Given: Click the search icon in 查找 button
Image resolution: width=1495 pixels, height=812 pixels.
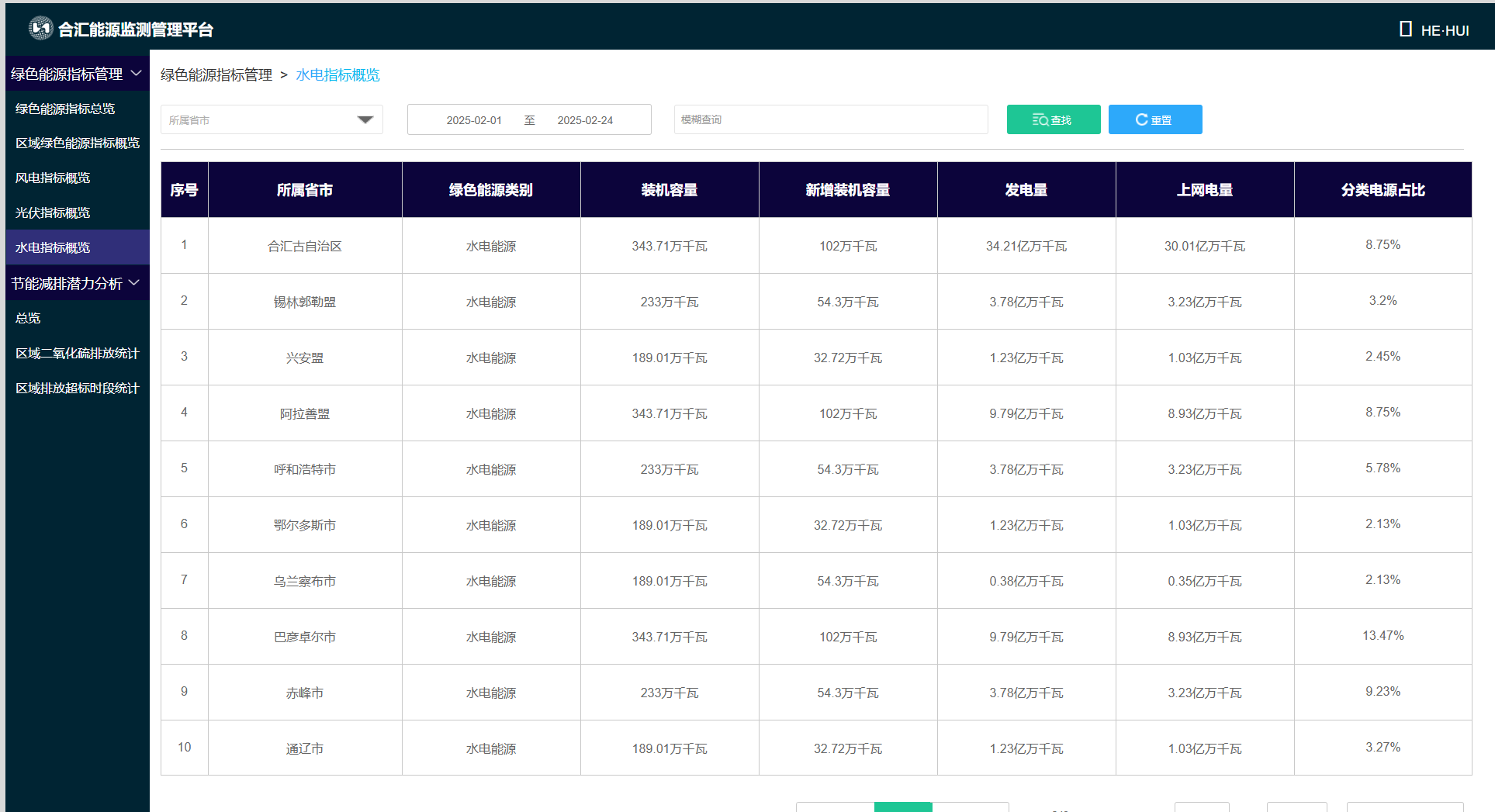Looking at the screenshot, I should (x=1040, y=120).
